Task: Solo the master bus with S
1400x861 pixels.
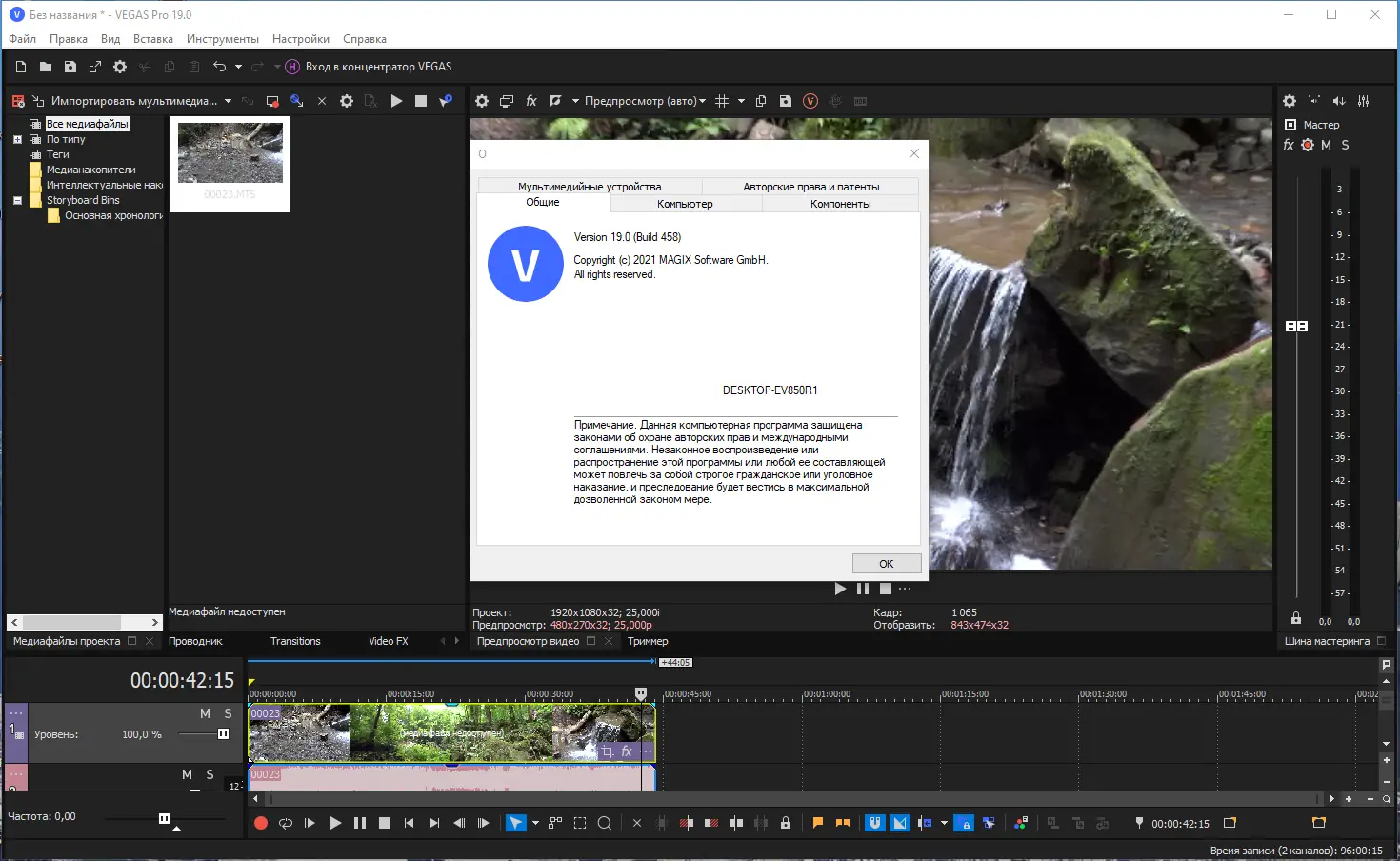Action: pos(1345,145)
